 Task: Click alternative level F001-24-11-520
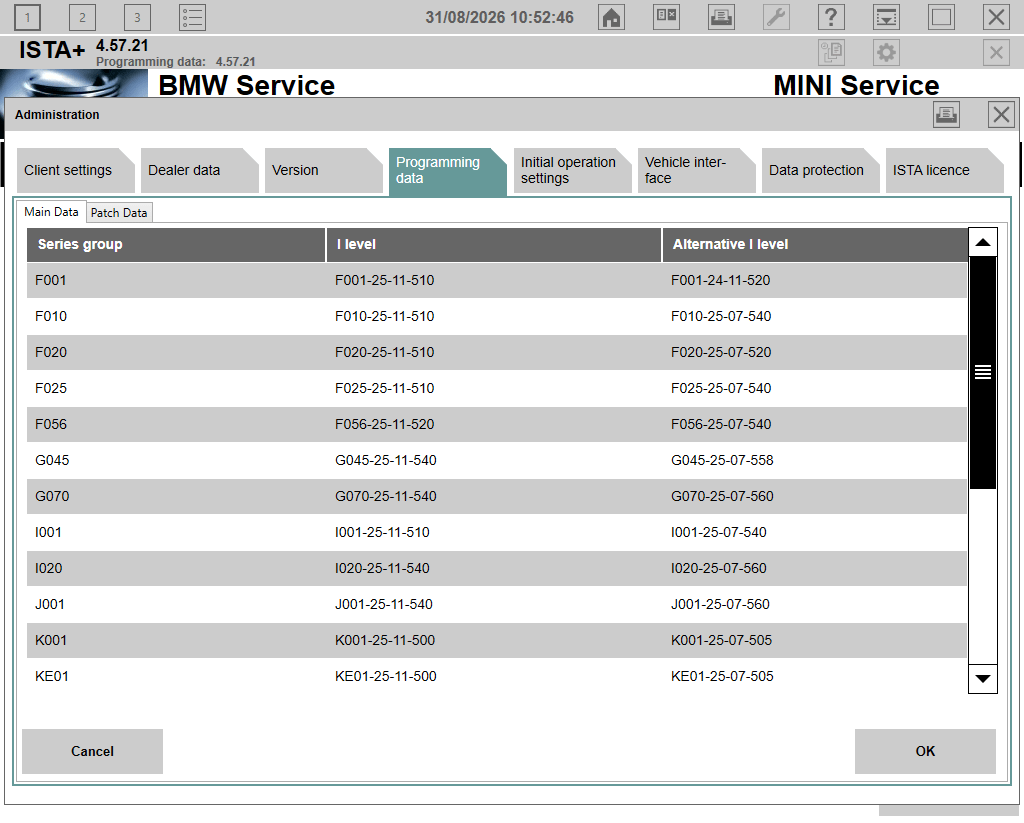click(721, 281)
